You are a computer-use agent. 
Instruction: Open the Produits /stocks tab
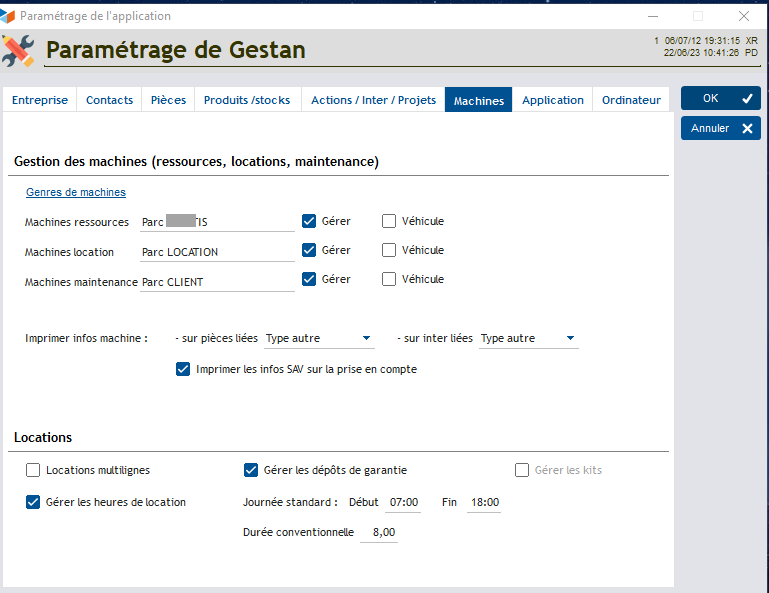click(249, 100)
